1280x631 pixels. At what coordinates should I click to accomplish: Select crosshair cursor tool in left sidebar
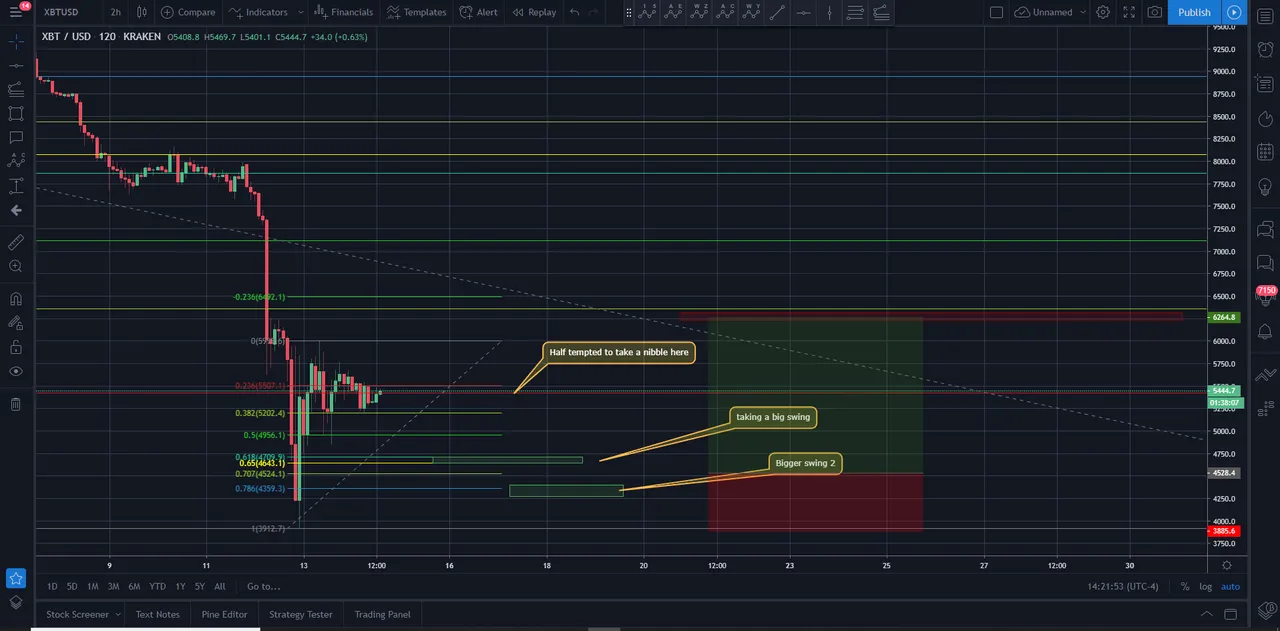pyautogui.click(x=15, y=42)
